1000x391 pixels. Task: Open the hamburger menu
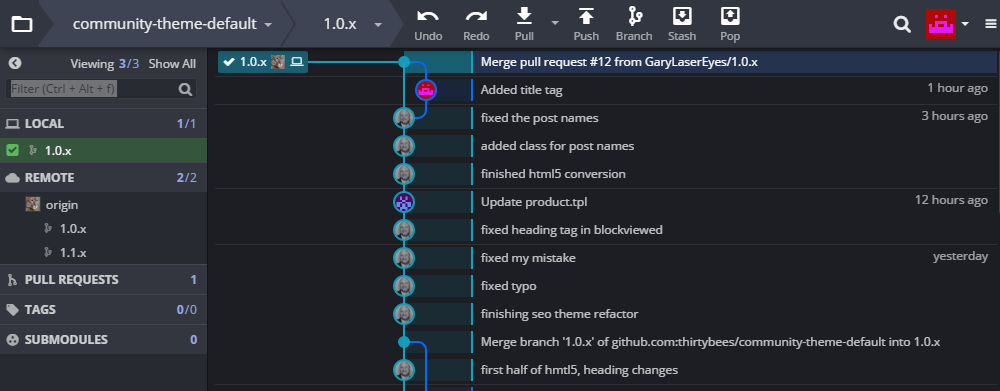click(989, 24)
